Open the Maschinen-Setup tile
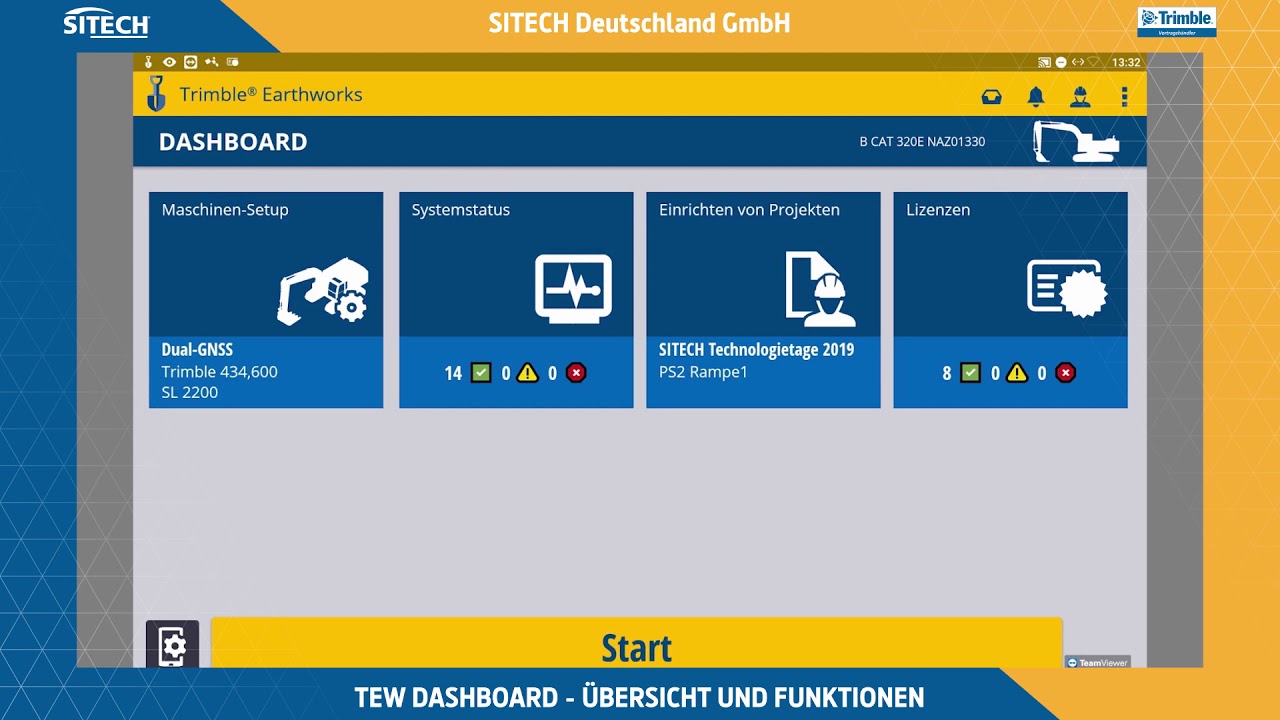Image resolution: width=1280 pixels, height=720 pixels. (x=266, y=300)
